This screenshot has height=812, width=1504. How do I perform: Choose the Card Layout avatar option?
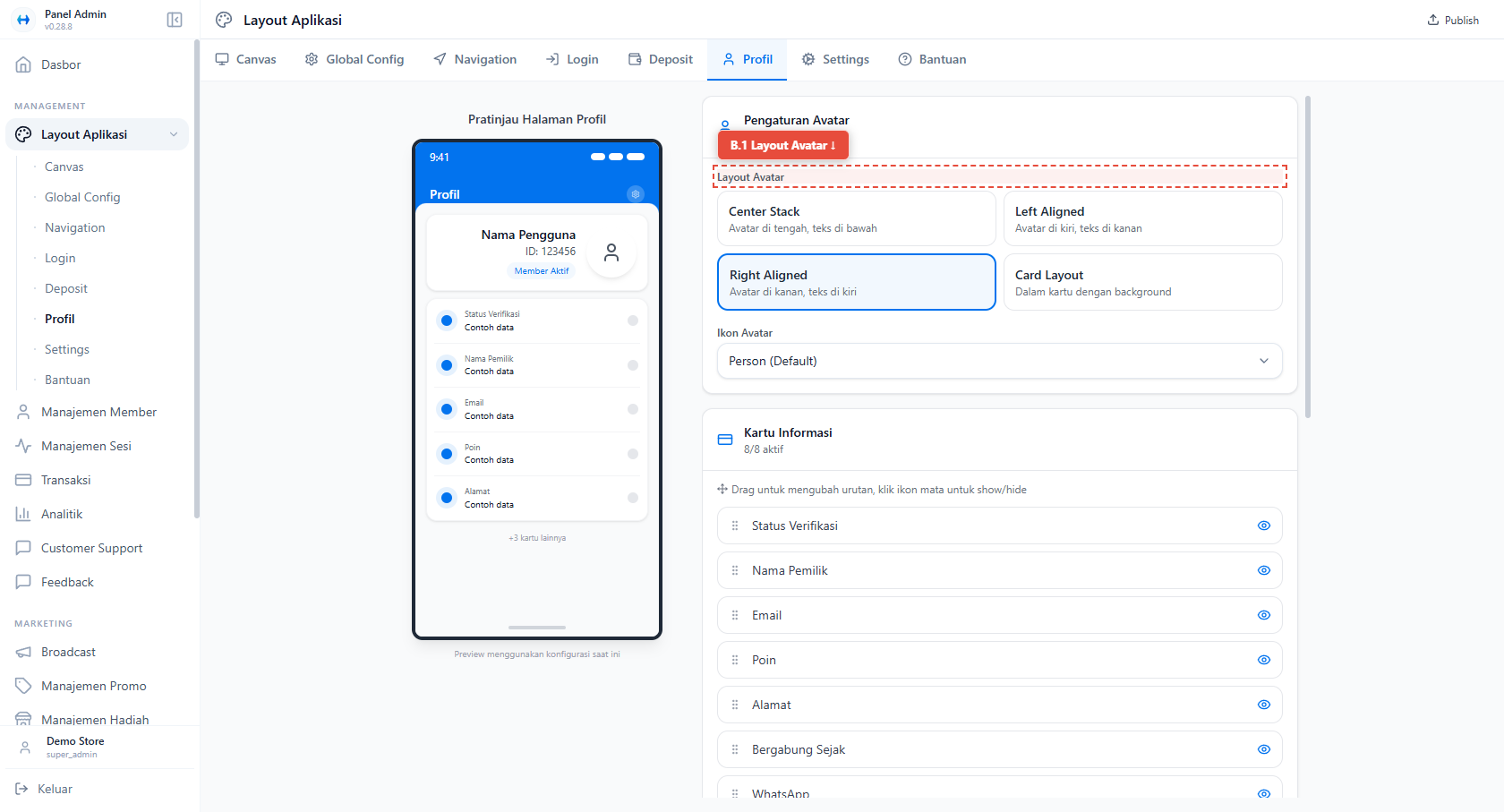pyautogui.click(x=1142, y=282)
